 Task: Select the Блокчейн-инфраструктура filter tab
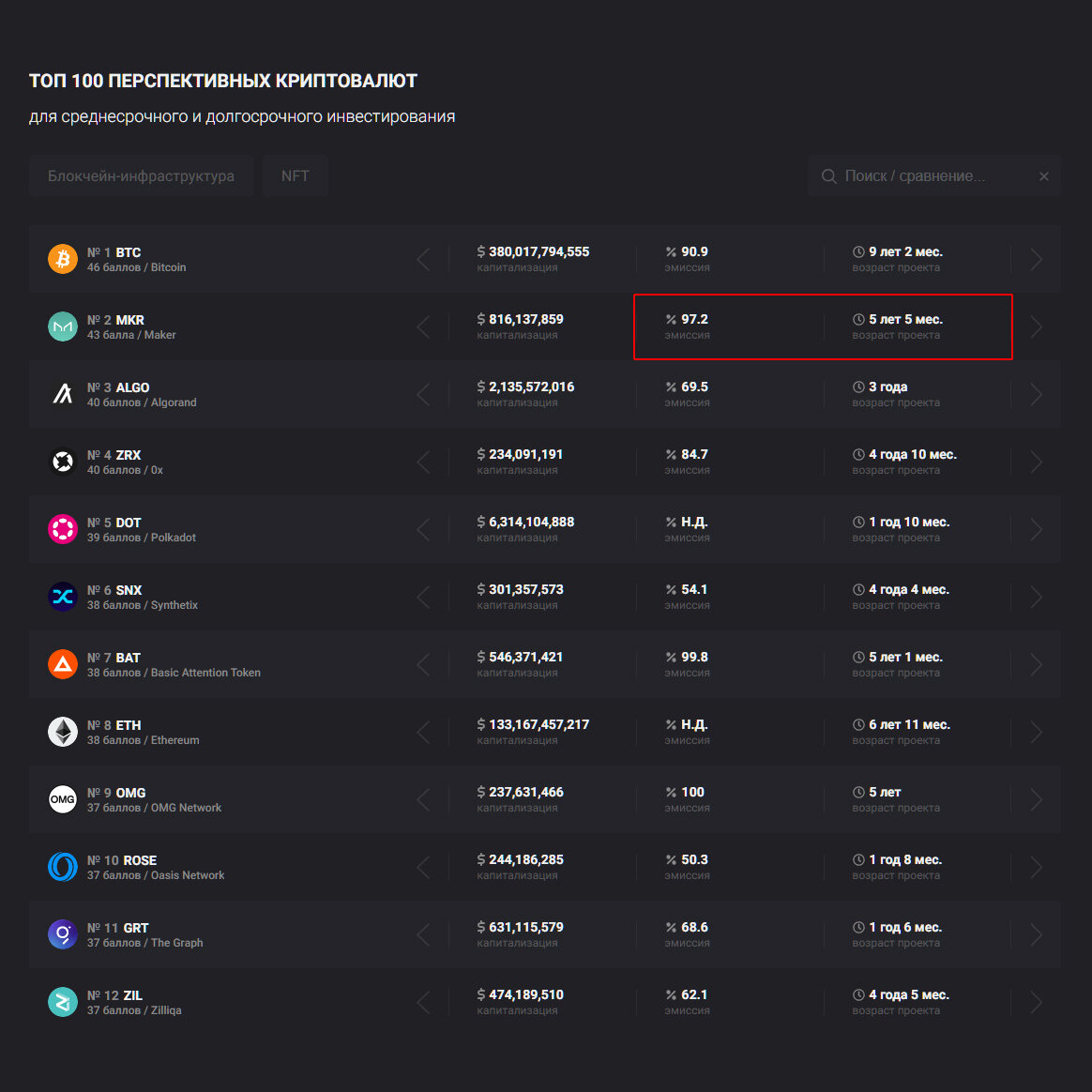coord(141,176)
